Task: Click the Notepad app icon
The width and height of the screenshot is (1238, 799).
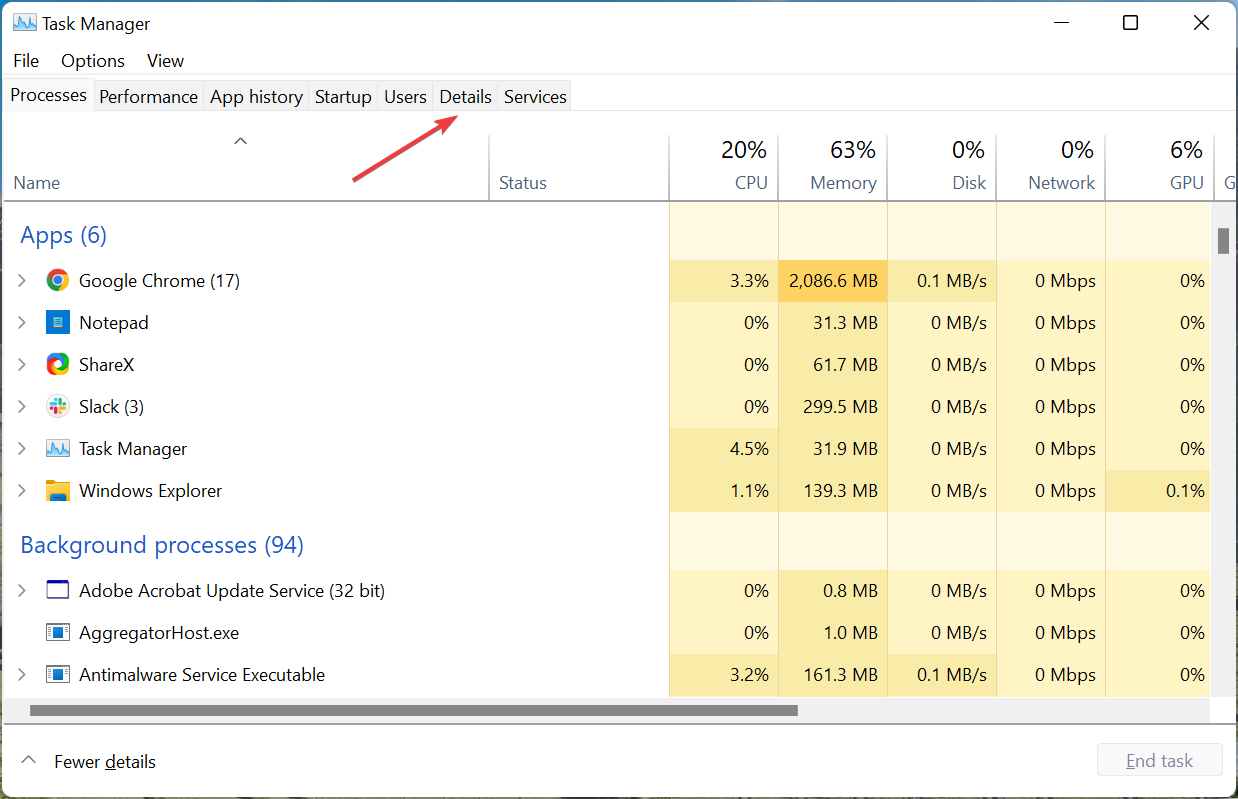Action: coord(58,323)
